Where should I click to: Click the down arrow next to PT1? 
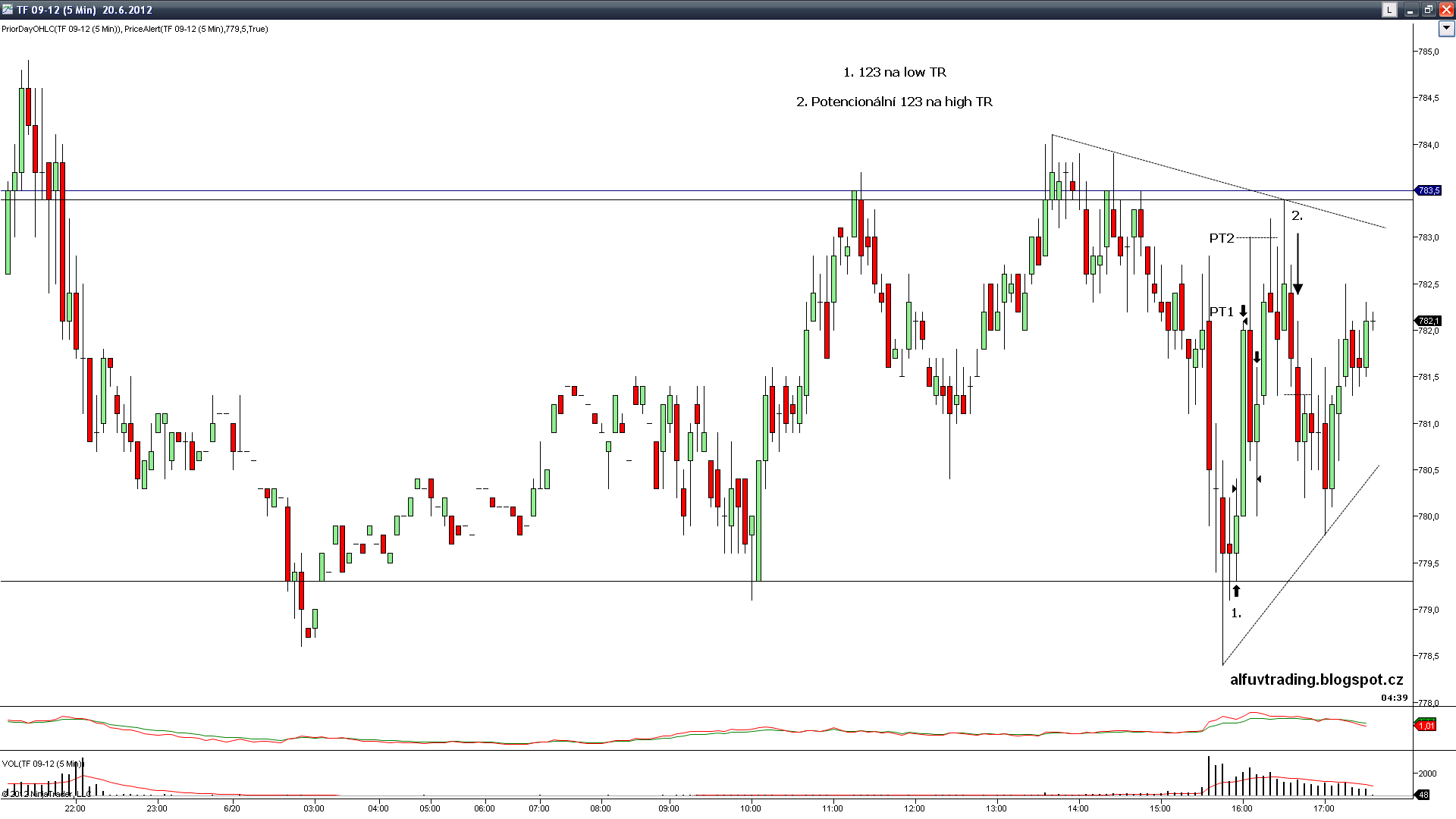click(x=1243, y=311)
